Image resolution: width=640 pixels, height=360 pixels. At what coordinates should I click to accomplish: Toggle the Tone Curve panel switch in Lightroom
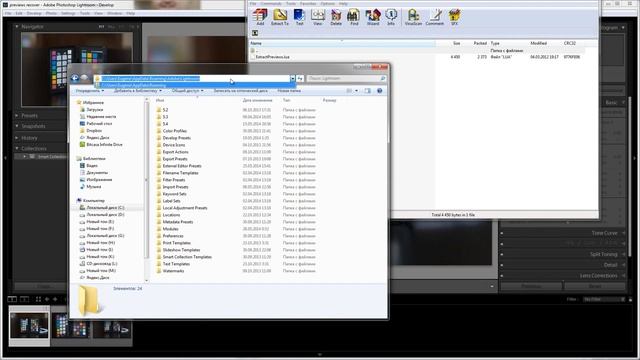[x=502, y=233]
